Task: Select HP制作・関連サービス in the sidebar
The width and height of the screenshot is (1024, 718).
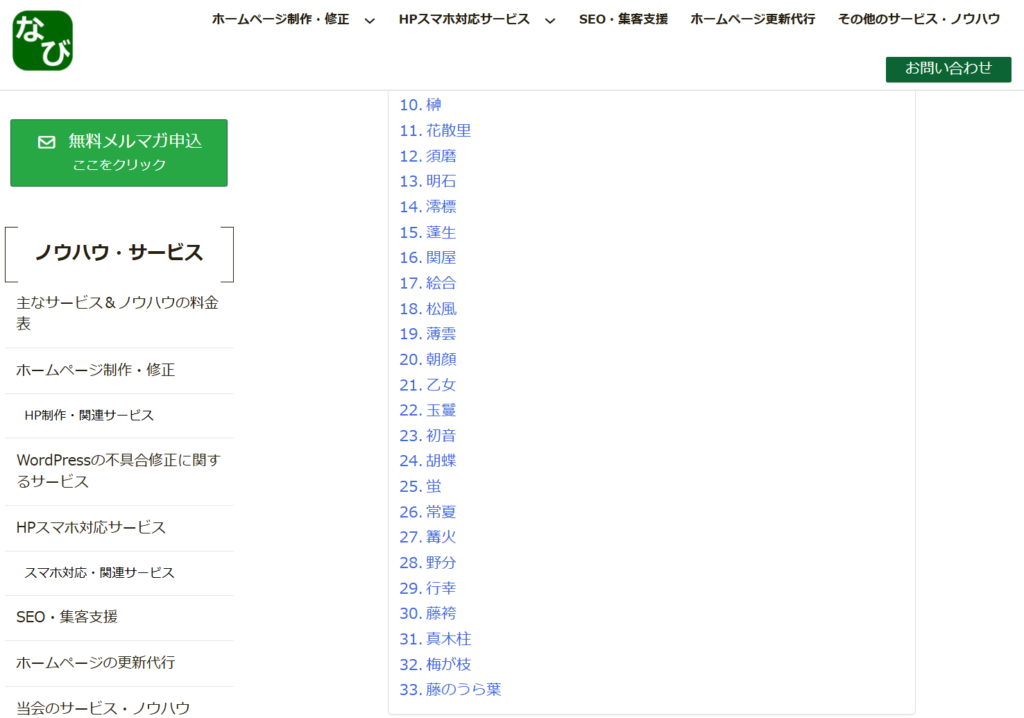Action: click(x=89, y=415)
